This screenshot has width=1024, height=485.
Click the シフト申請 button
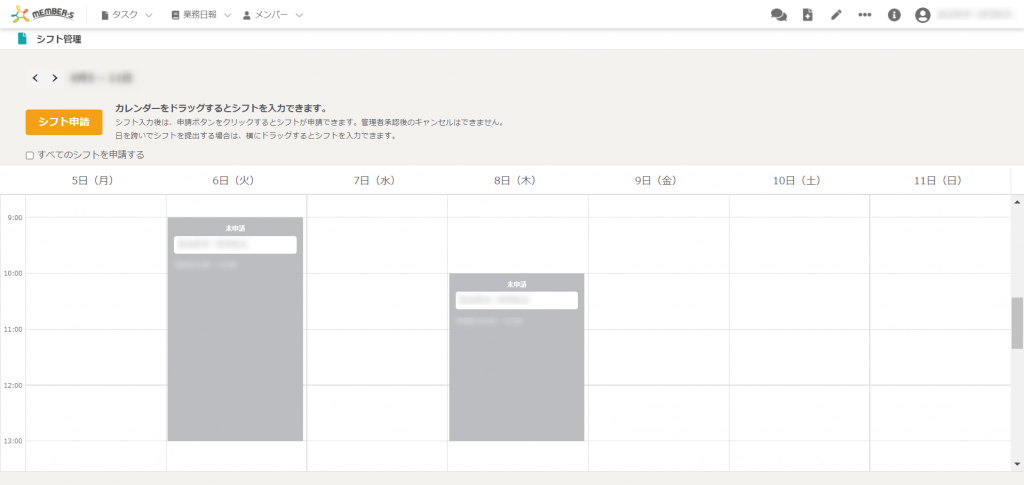[64, 122]
